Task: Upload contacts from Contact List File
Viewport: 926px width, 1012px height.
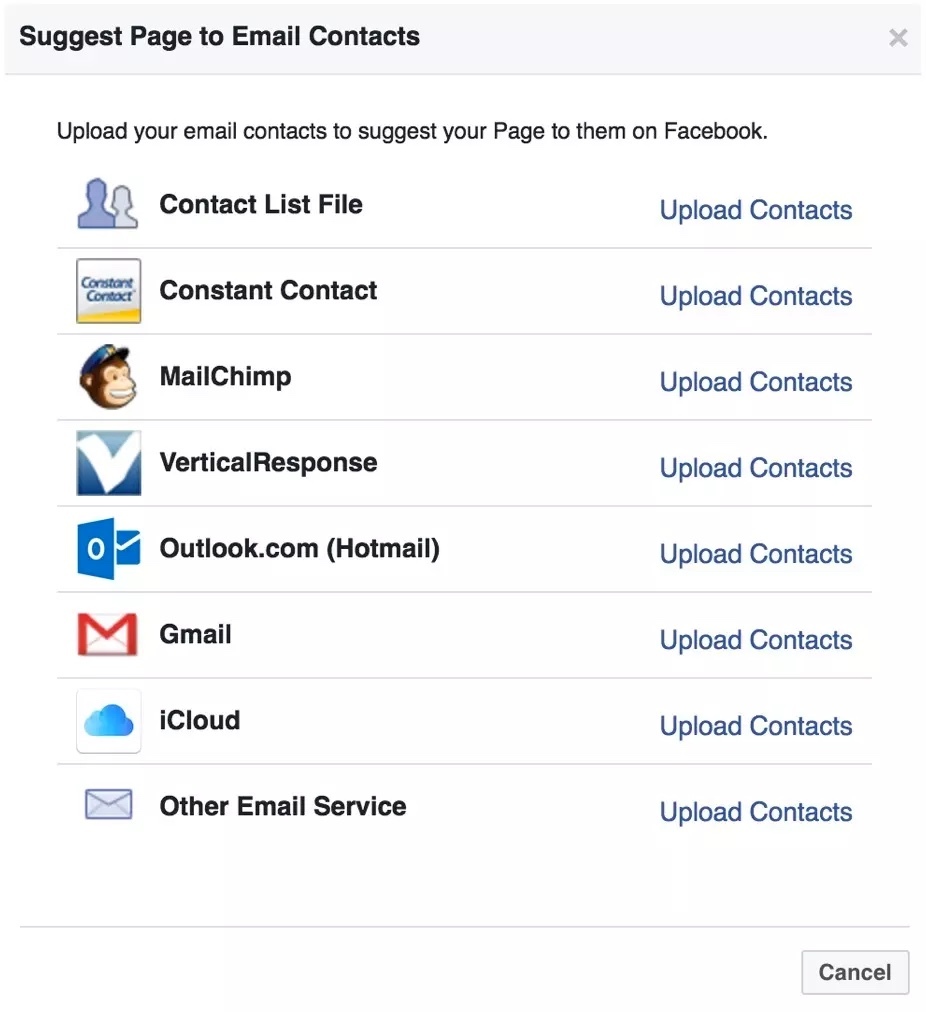Action: 756,210
